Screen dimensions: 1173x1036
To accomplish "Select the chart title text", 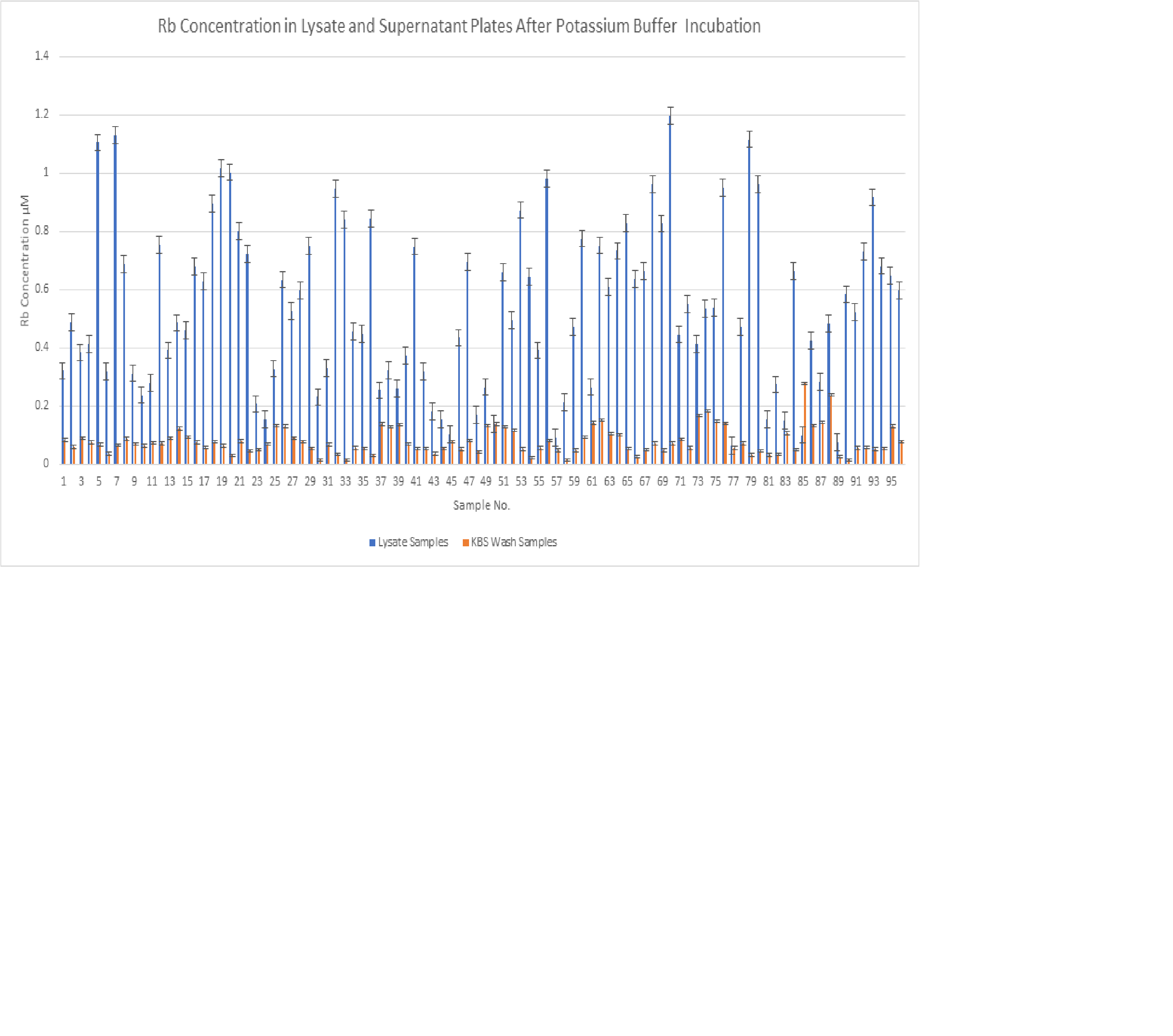I will click(x=459, y=26).
